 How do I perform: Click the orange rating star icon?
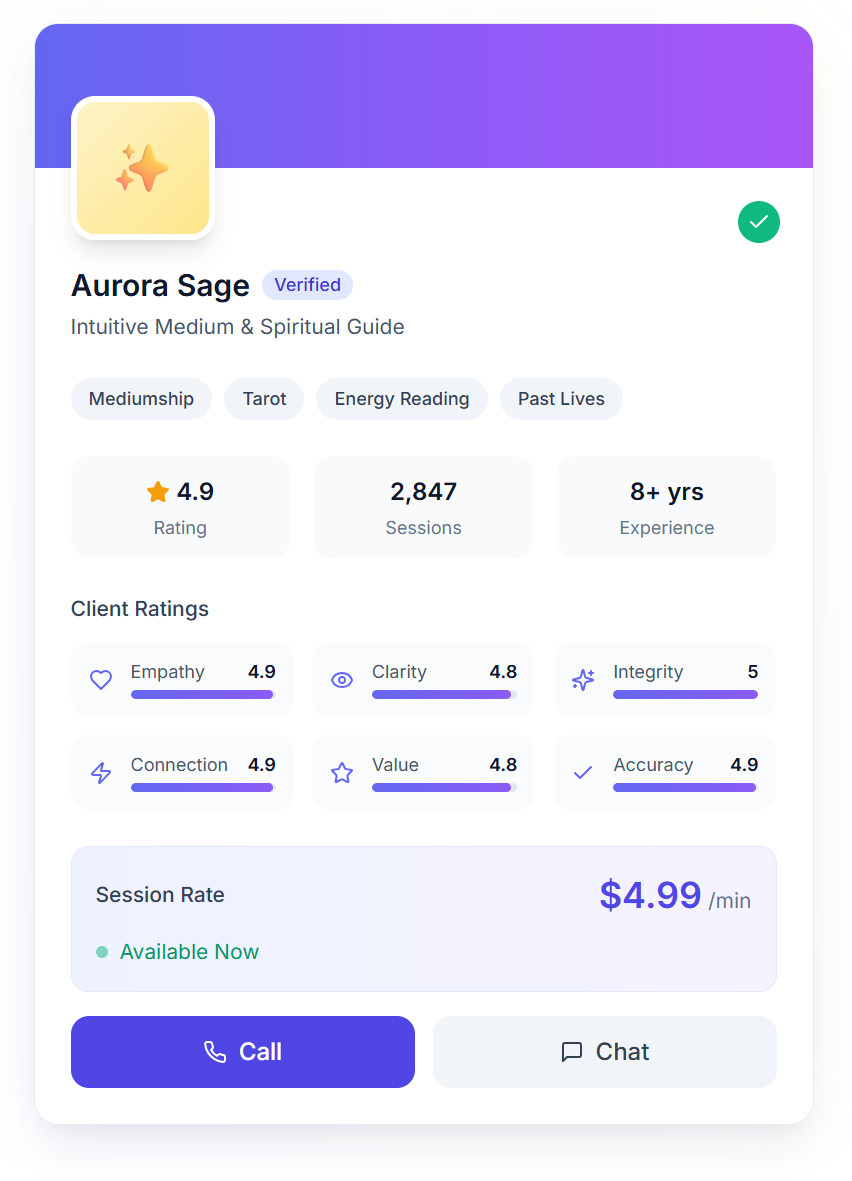pos(158,492)
